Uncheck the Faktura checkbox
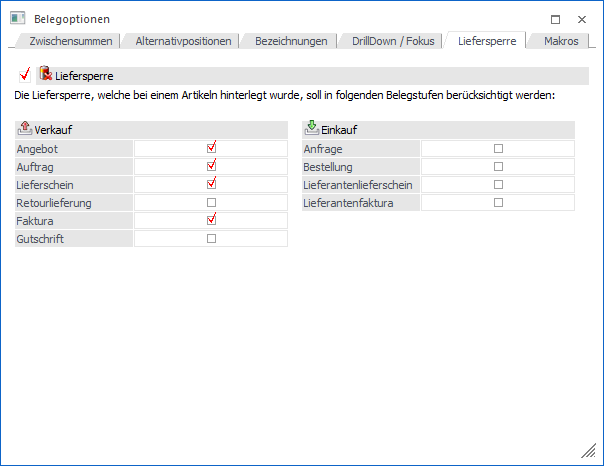The image size is (604, 466). click(x=211, y=220)
